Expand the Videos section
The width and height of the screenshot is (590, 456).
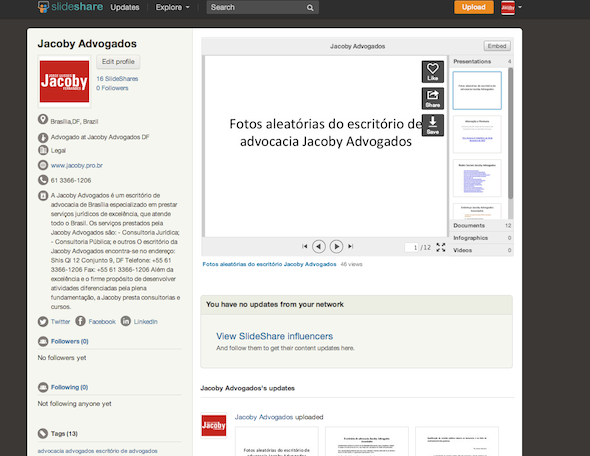click(x=482, y=250)
